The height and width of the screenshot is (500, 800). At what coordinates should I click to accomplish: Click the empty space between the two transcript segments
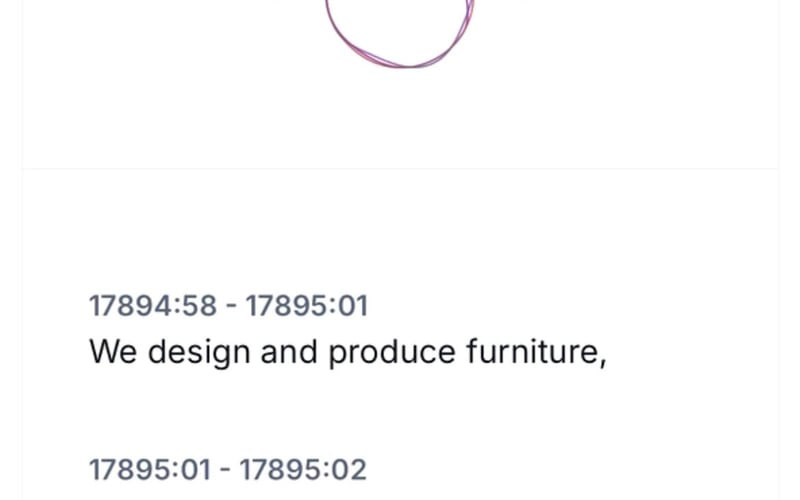[400, 413]
